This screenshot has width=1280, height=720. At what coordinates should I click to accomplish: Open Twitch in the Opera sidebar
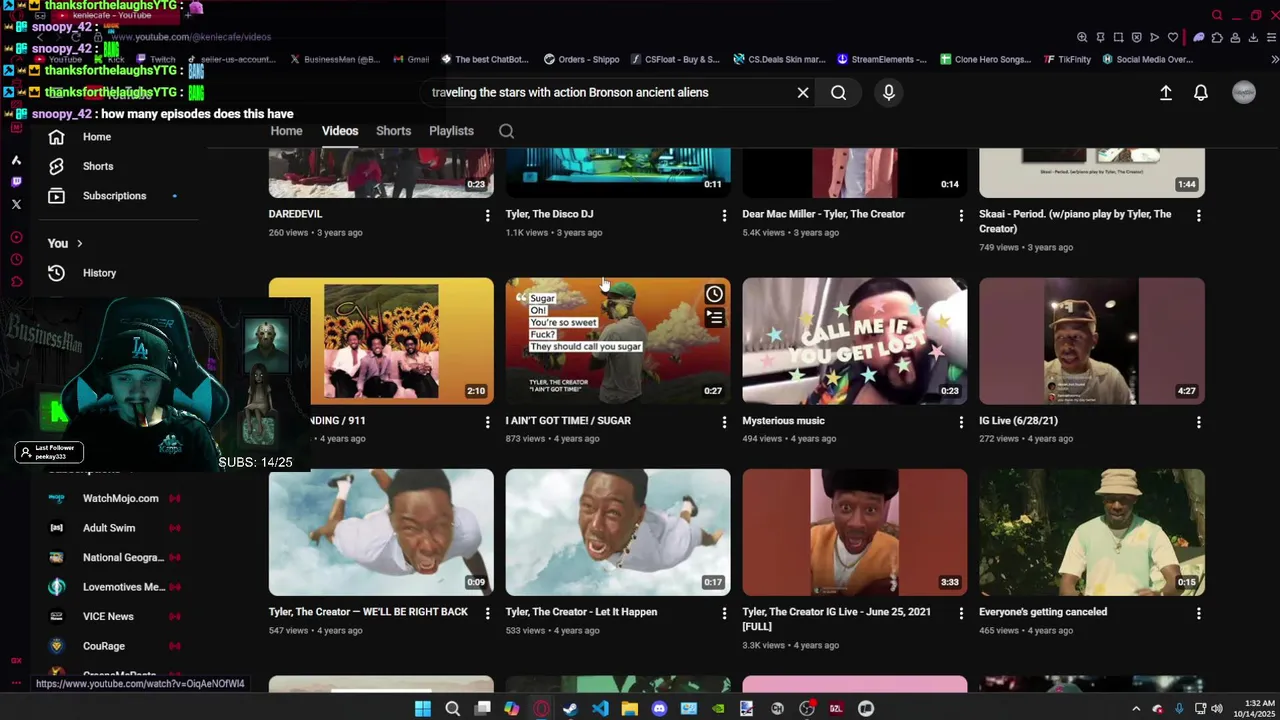click(16, 182)
